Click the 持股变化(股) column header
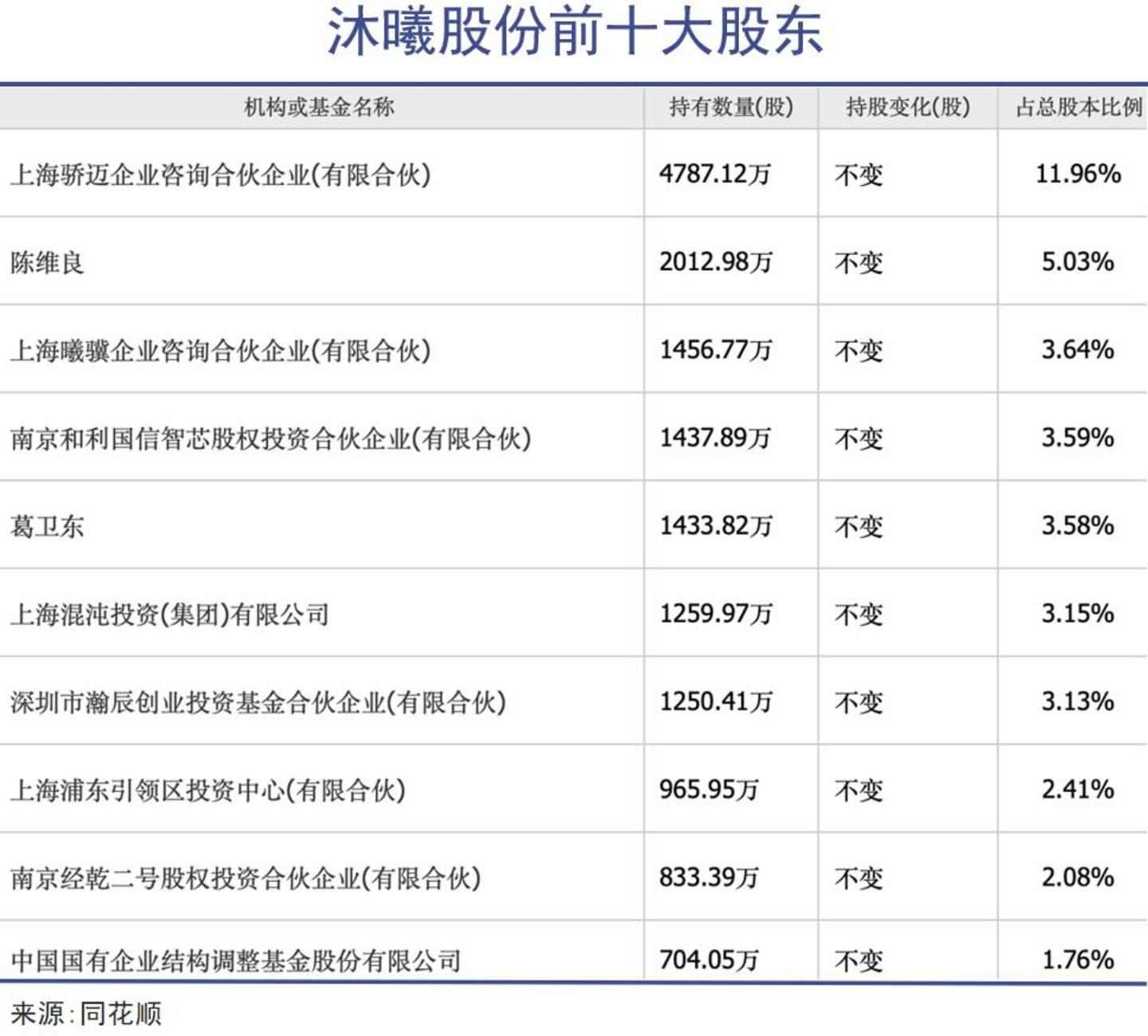Viewport: 1148px width, 1036px height. (x=908, y=107)
